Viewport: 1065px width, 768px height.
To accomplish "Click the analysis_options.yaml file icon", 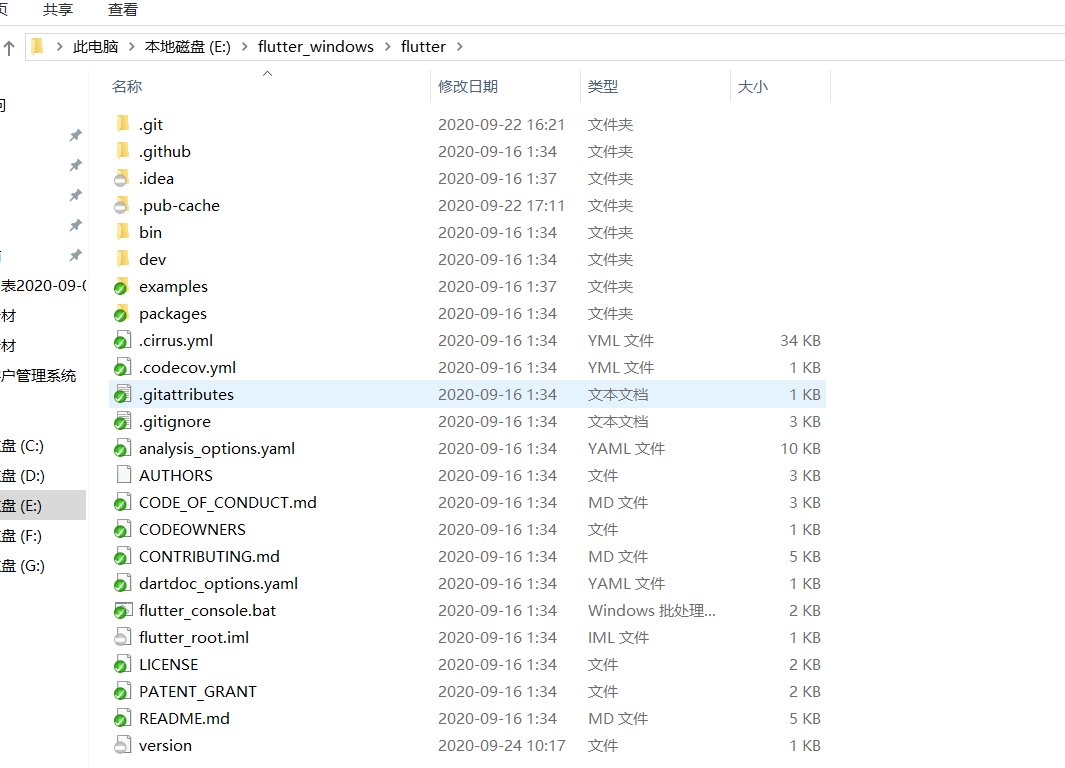I will tap(122, 448).
